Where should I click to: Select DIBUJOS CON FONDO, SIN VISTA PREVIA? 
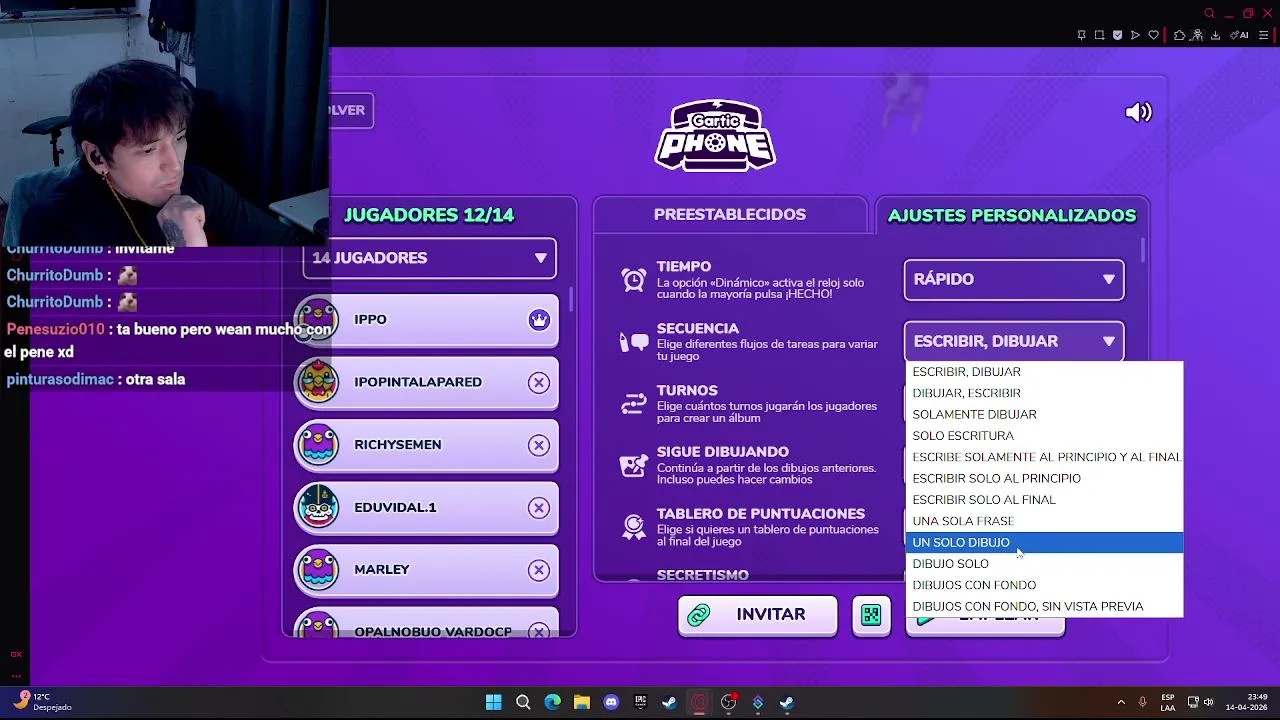[x=1044, y=606]
